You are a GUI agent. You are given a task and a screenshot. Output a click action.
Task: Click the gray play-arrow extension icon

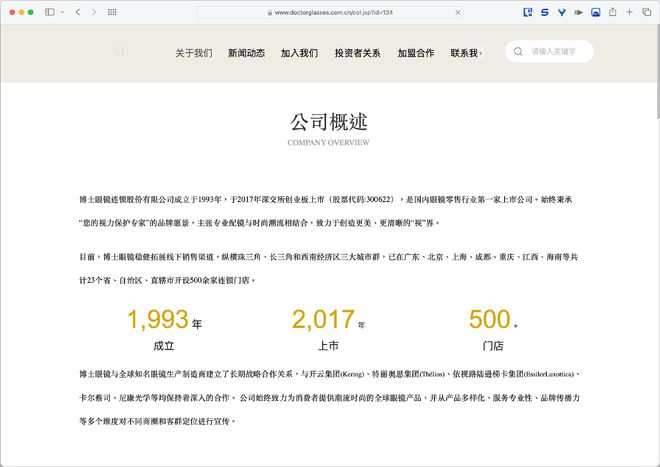579,12
